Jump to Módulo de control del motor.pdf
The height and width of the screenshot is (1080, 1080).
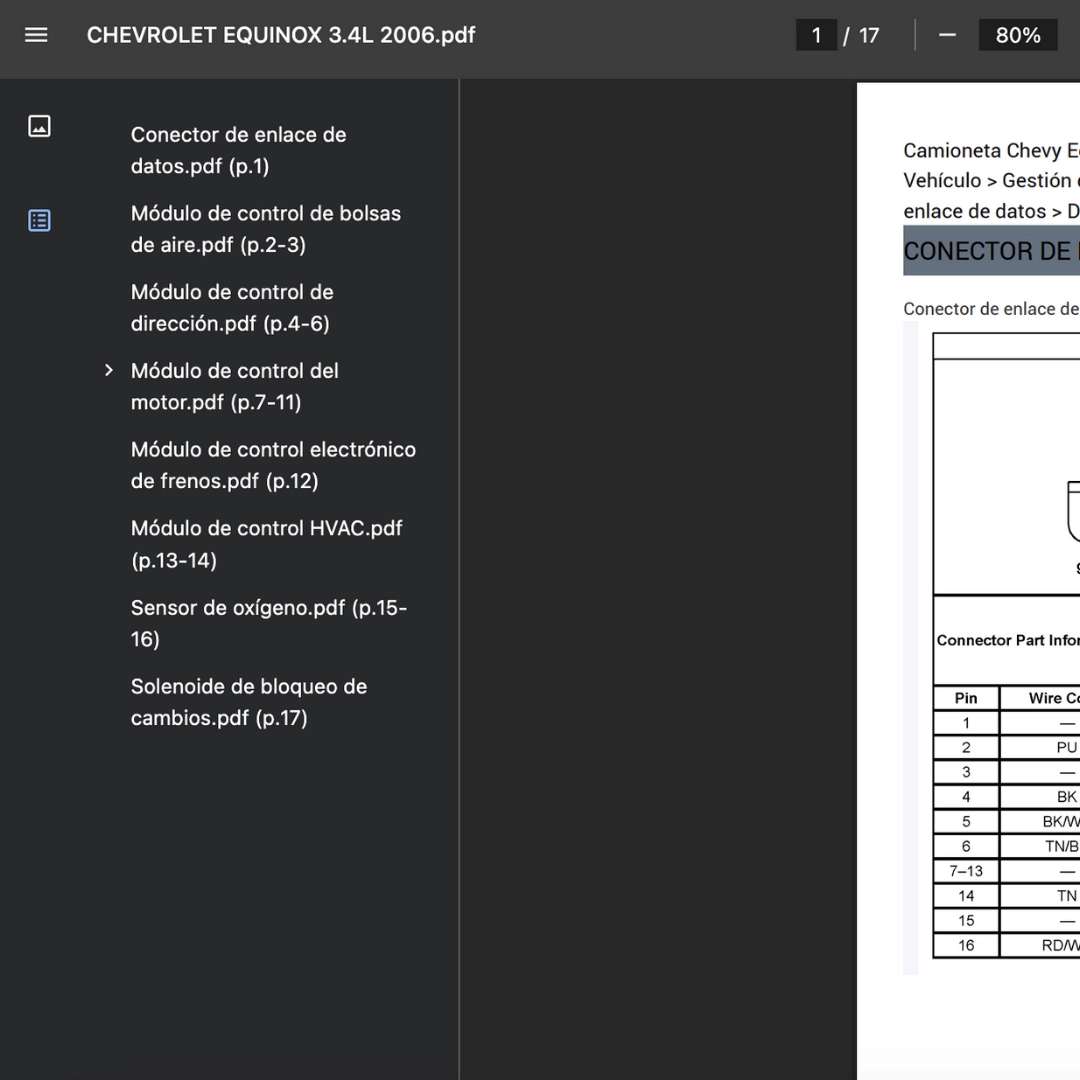(x=234, y=386)
